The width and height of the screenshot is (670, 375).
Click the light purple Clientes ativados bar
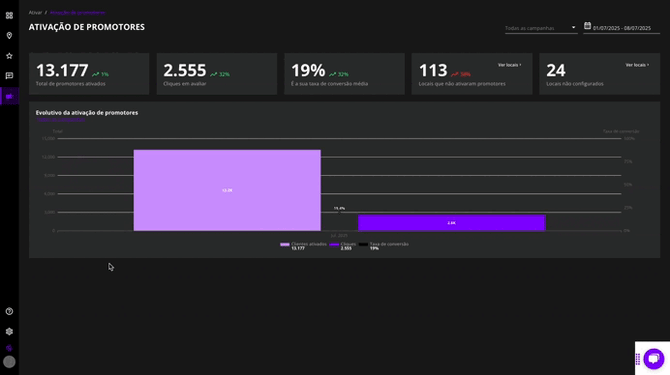tap(227, 190)
